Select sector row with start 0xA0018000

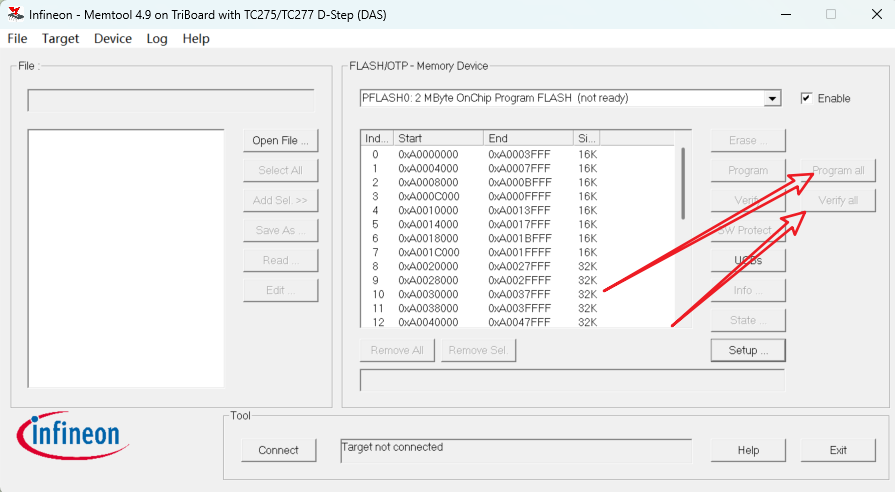point(518,238)
